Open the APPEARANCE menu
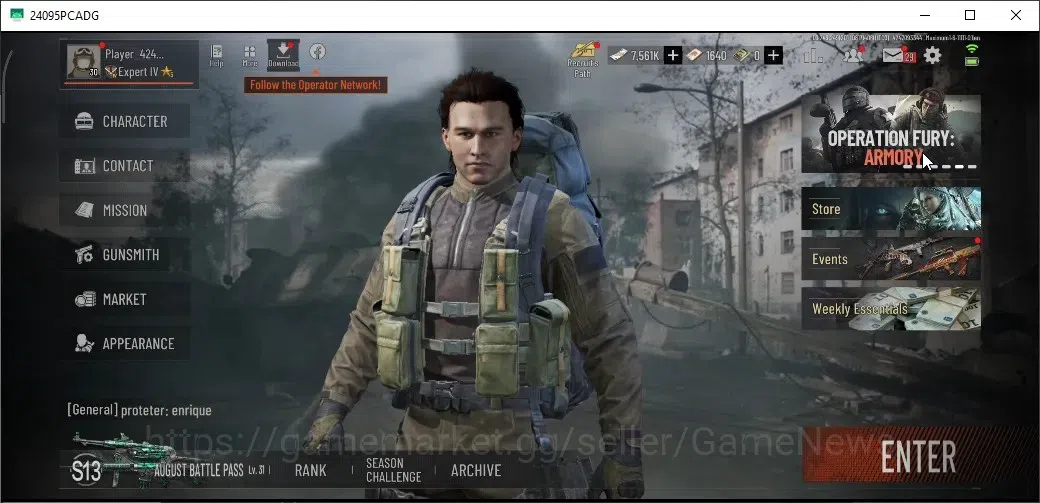This screenshot has width=1040, height=503. coord(125,344)
